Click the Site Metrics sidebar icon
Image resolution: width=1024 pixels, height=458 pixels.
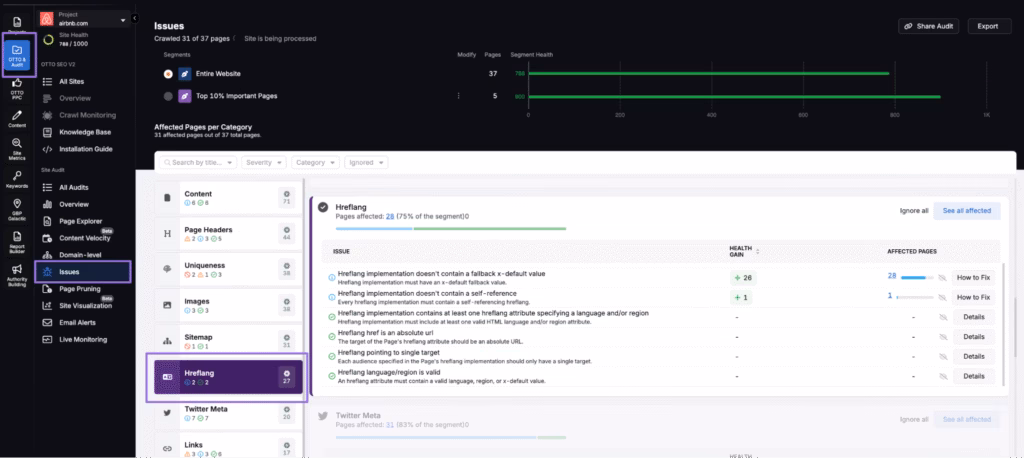pyautogui.click(x=17, y=149)
